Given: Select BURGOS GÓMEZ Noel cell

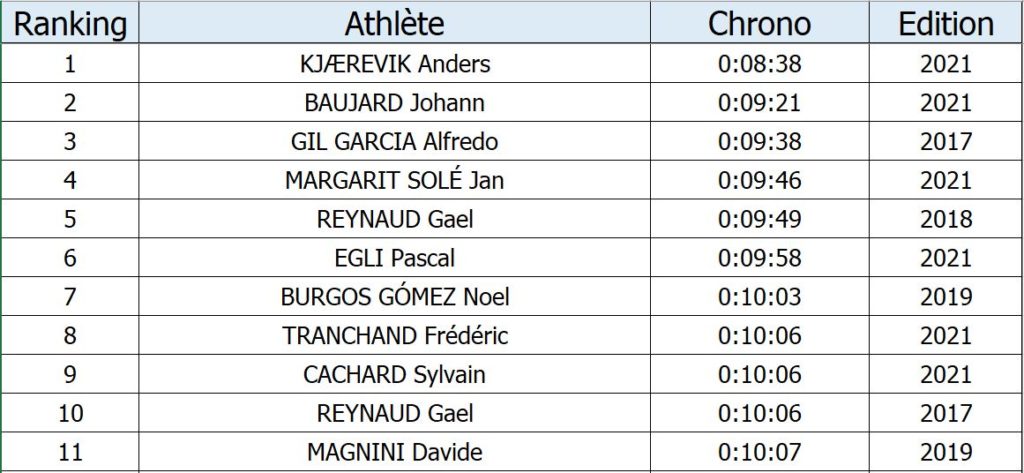Looking at the screenshot, I should pos(394,297).
